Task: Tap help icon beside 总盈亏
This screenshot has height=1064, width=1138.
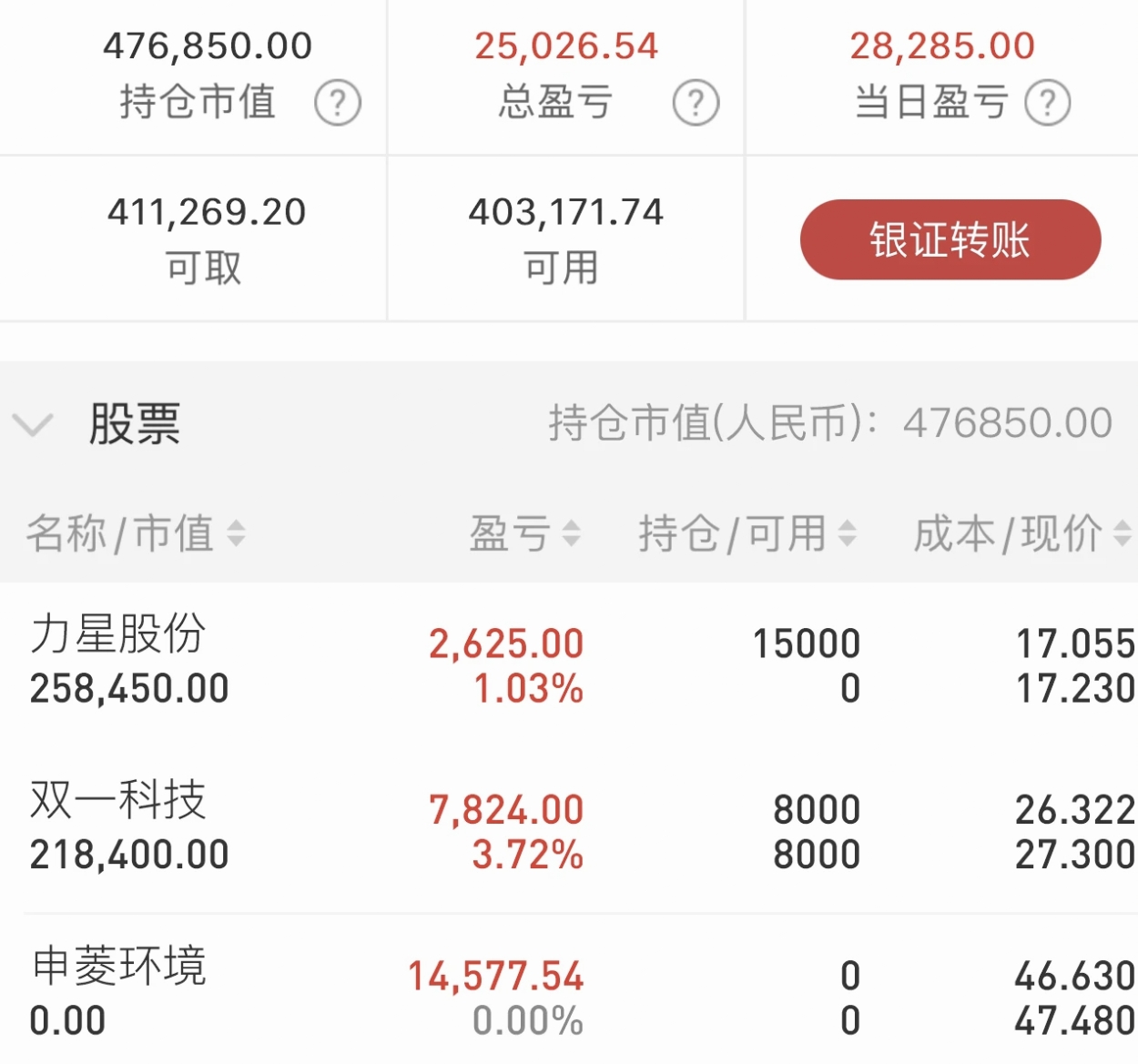Action: click(x=696, y=103)
